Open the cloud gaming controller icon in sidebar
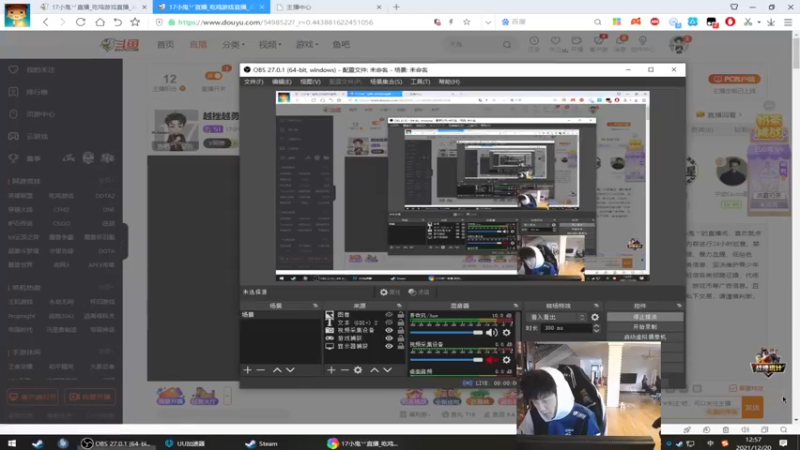800x450 pixels. coord(13,136)
